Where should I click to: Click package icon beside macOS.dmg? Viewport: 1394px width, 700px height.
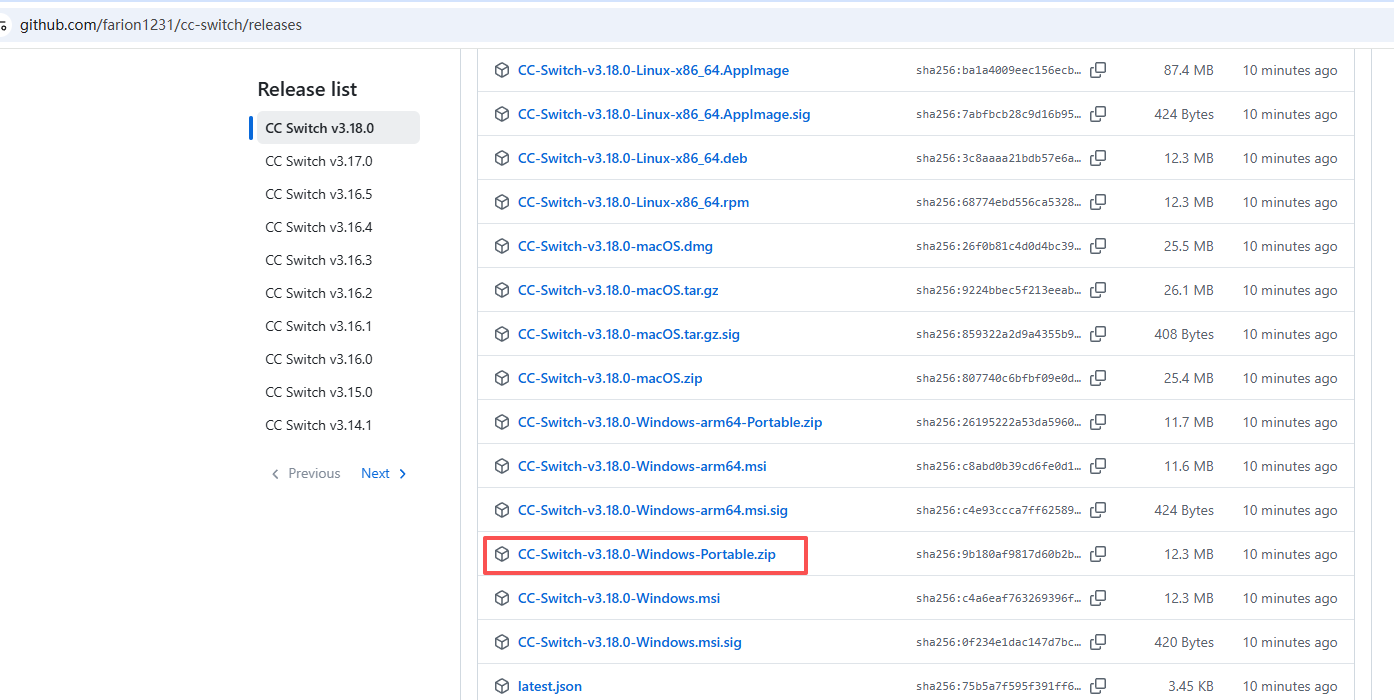pyautogui.click(x=502, y=246)
